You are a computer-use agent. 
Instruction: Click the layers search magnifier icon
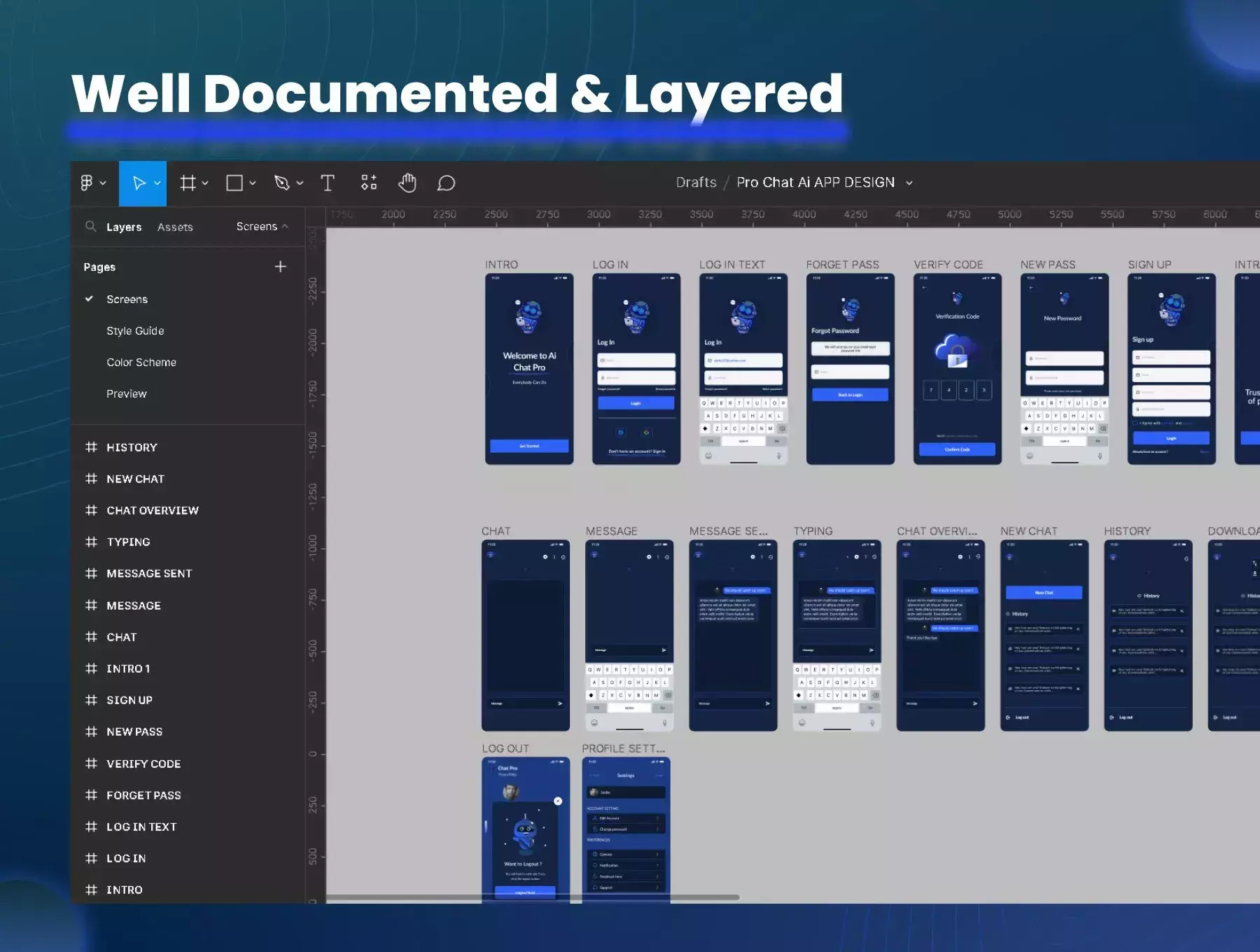(x=90, y=226)
